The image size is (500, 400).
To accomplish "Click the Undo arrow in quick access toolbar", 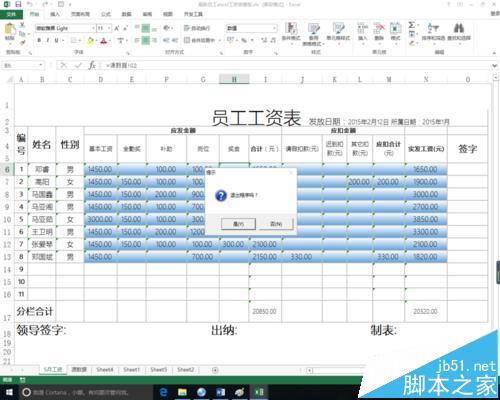I will coord(30,4).
